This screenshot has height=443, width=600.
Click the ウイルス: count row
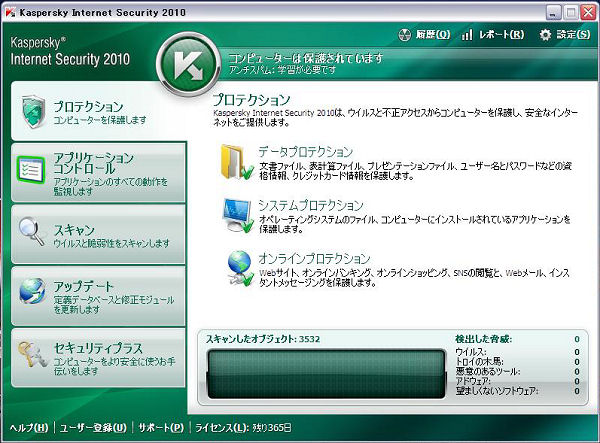[517, 352]
